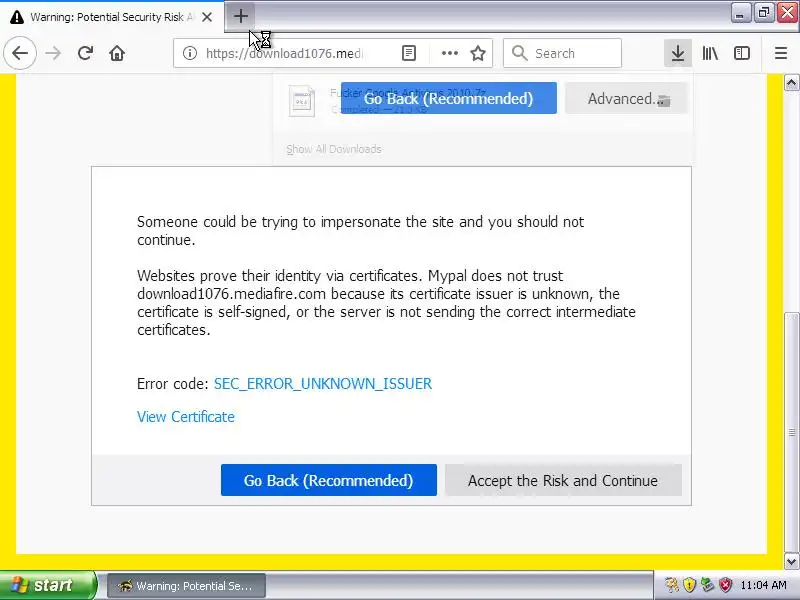Click the vertical scrollbar thumb

(x=791, y=433)
